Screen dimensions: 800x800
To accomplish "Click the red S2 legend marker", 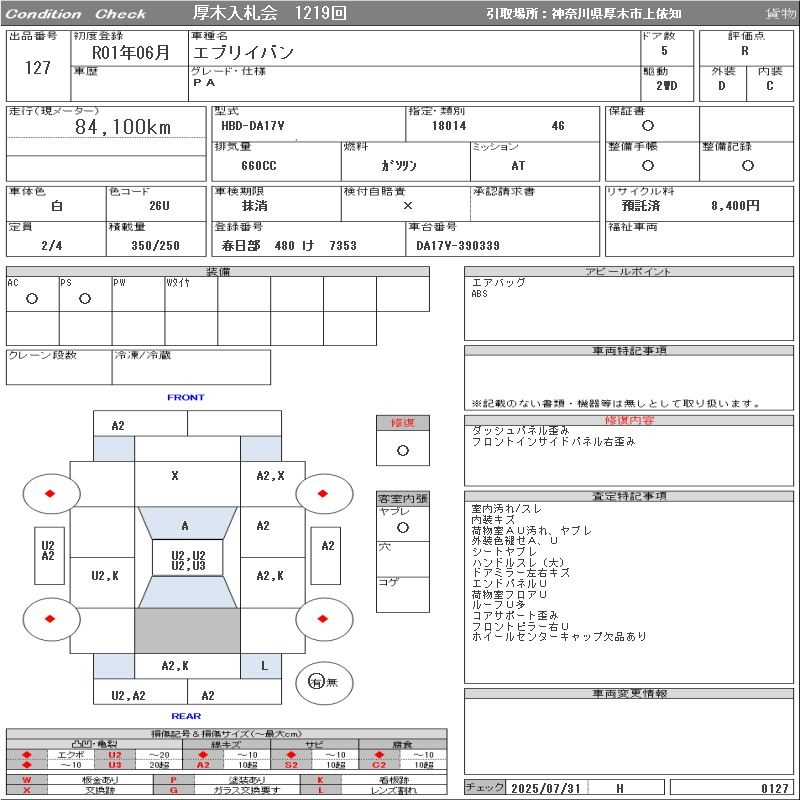I will (291, 765).
